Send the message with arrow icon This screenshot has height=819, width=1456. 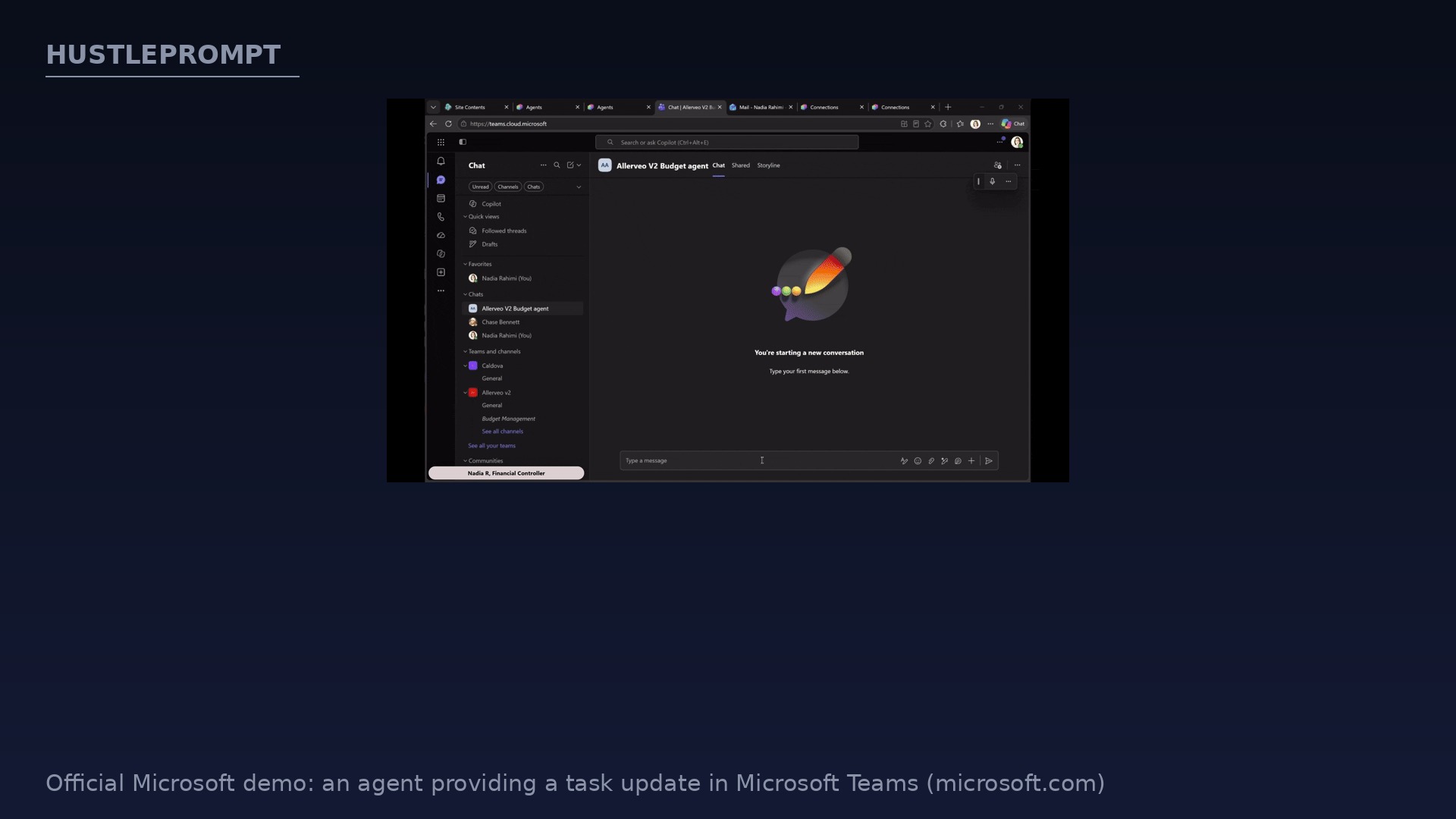pyautogui.click(x=989, y=461)
